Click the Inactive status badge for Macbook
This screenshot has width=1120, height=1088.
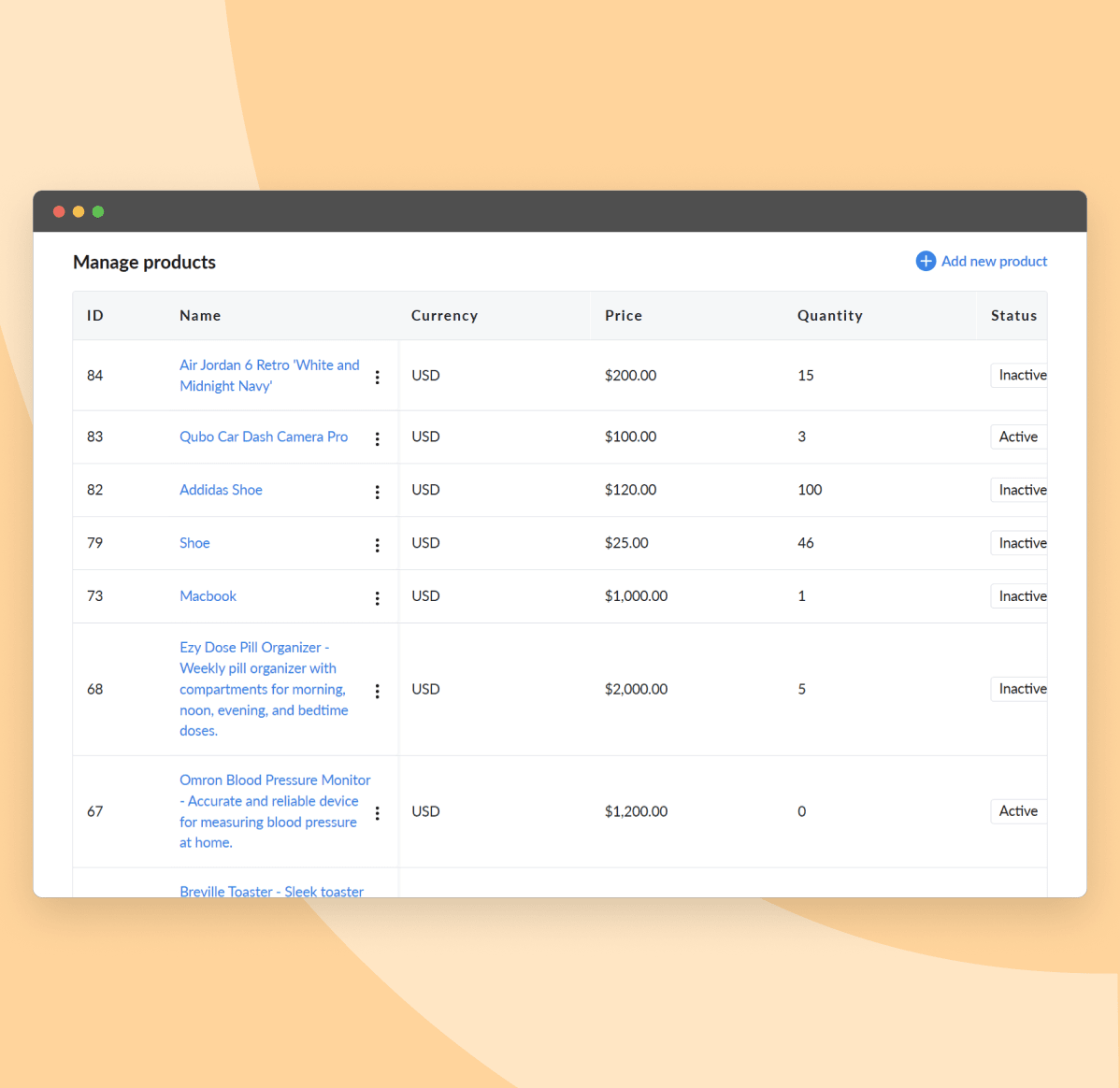[1019, 595]
